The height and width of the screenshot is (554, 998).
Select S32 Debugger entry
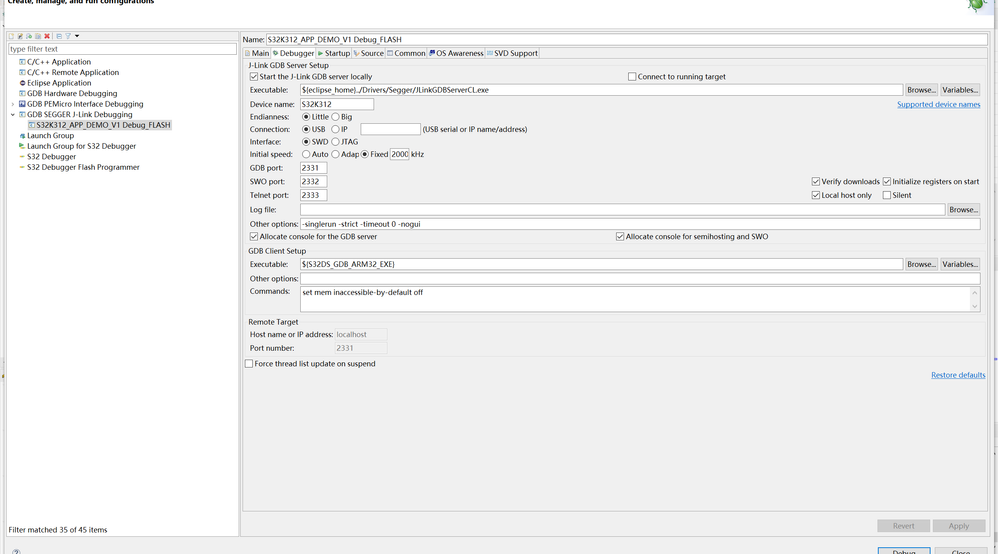tap(51, 157)
